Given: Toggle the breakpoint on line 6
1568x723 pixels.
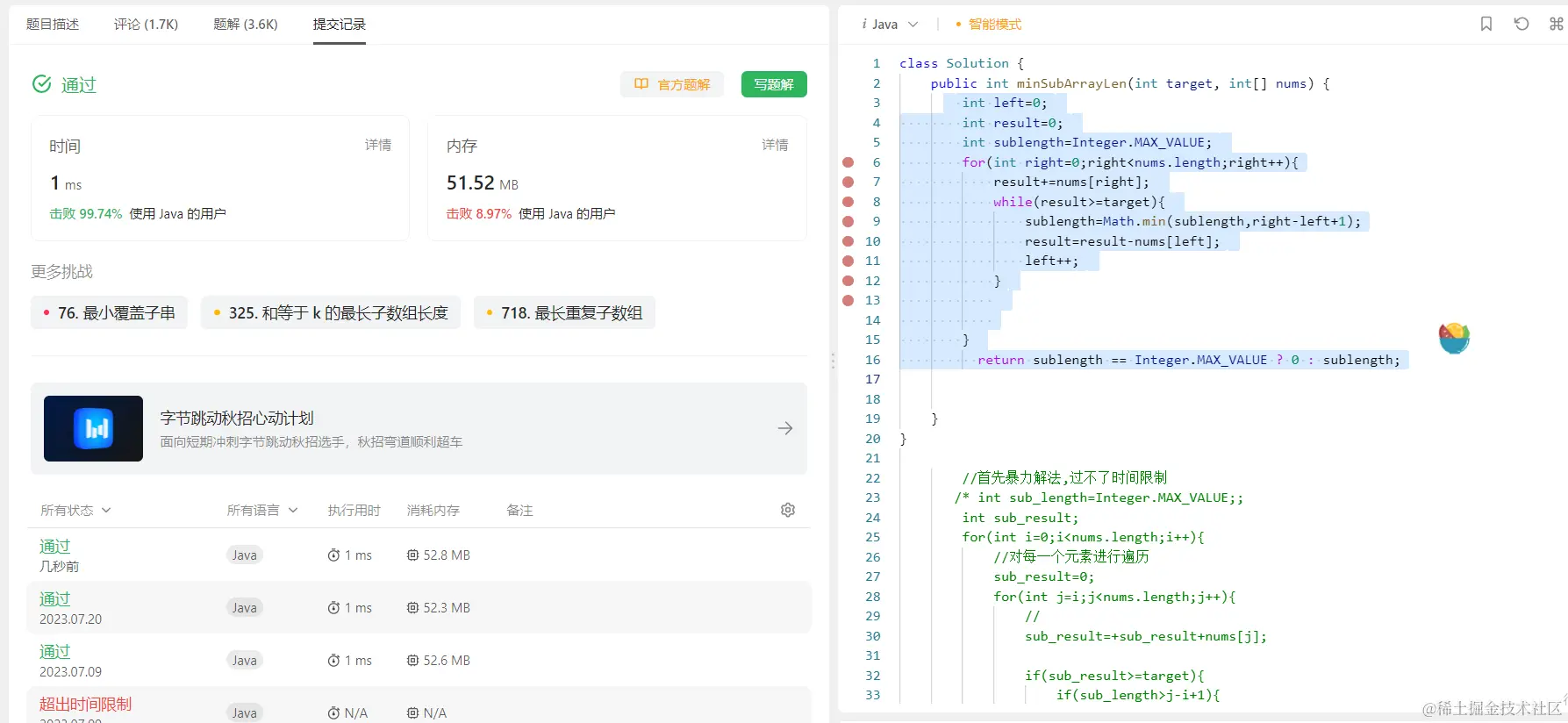Looking at the screenshot, I should [x=848, y=162].
